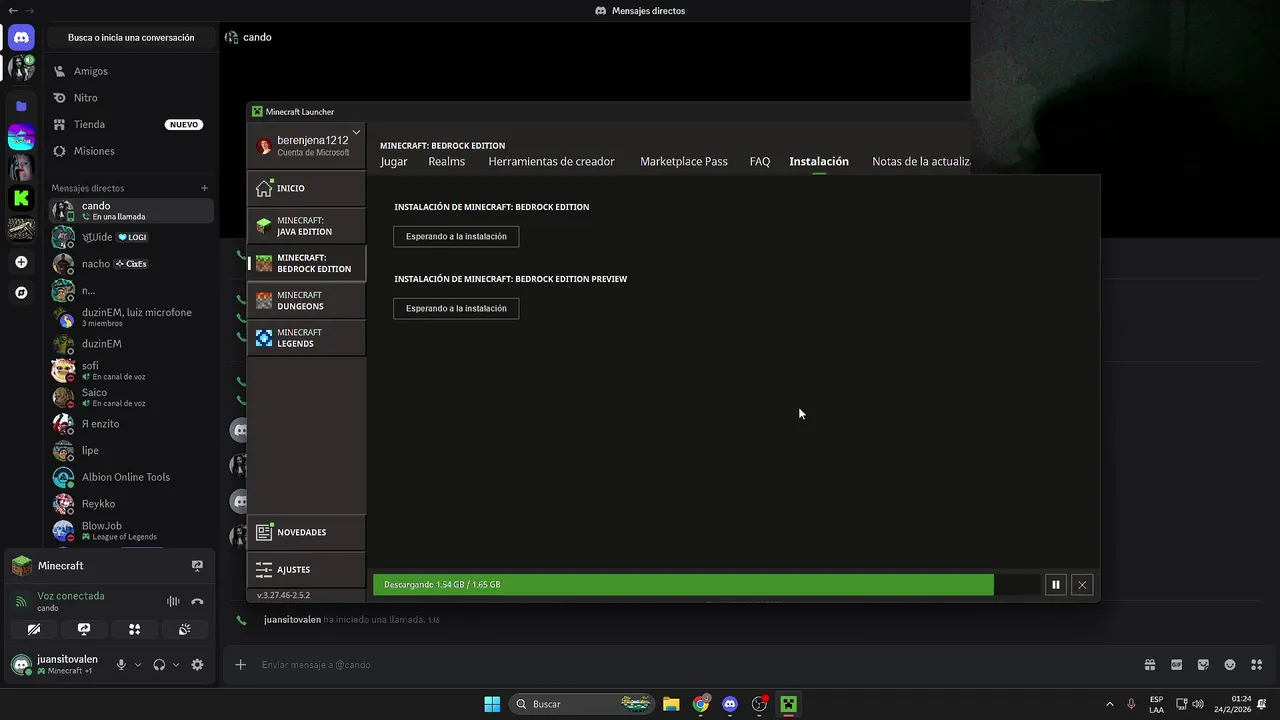Open File Explorer from the taskbar
The image size is (1280, 720).
671,704
